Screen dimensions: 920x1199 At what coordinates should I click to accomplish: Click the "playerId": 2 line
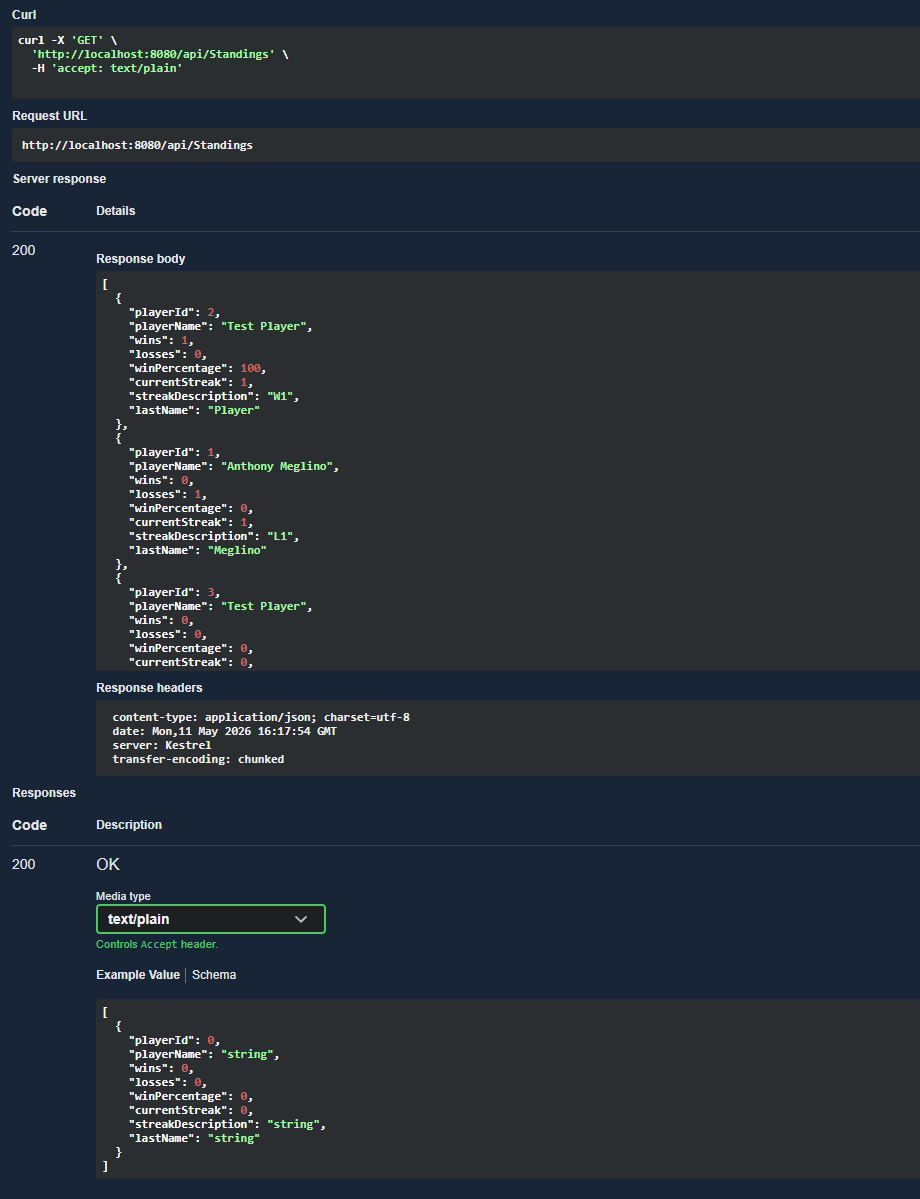174,312
